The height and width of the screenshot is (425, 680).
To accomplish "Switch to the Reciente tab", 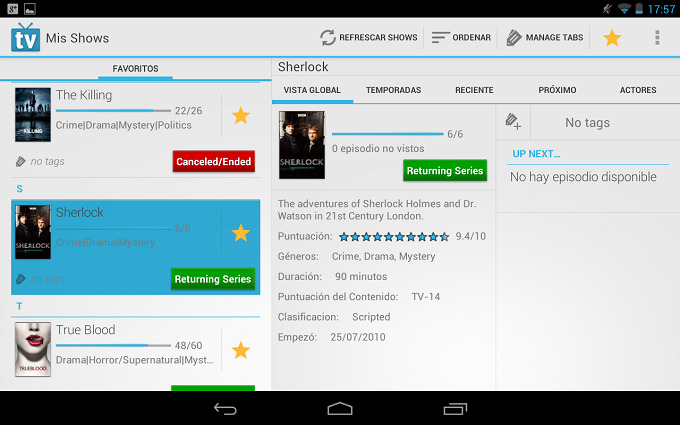I will tap(474, 90).
